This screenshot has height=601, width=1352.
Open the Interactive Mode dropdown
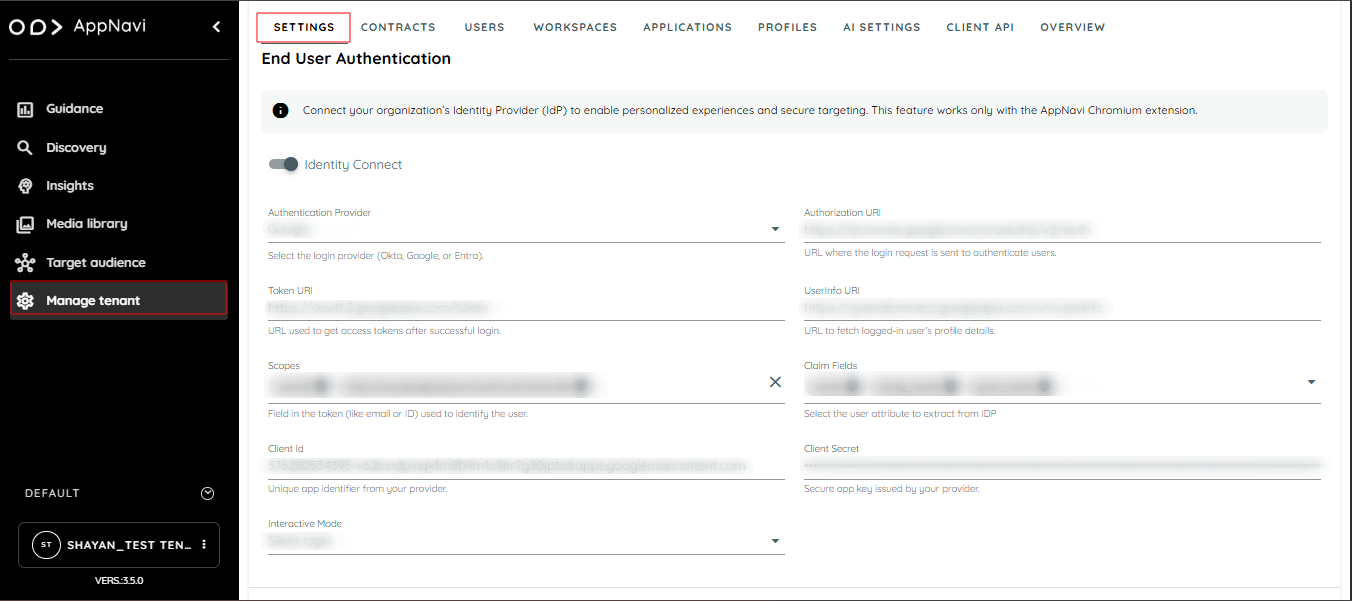774,541
